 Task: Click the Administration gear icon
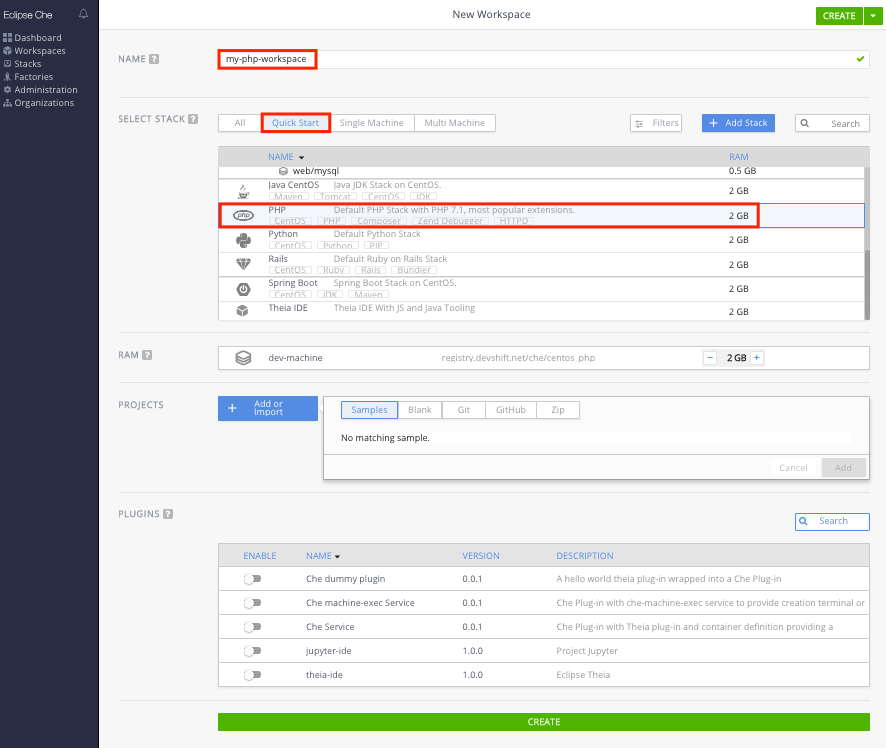[7, 90]
